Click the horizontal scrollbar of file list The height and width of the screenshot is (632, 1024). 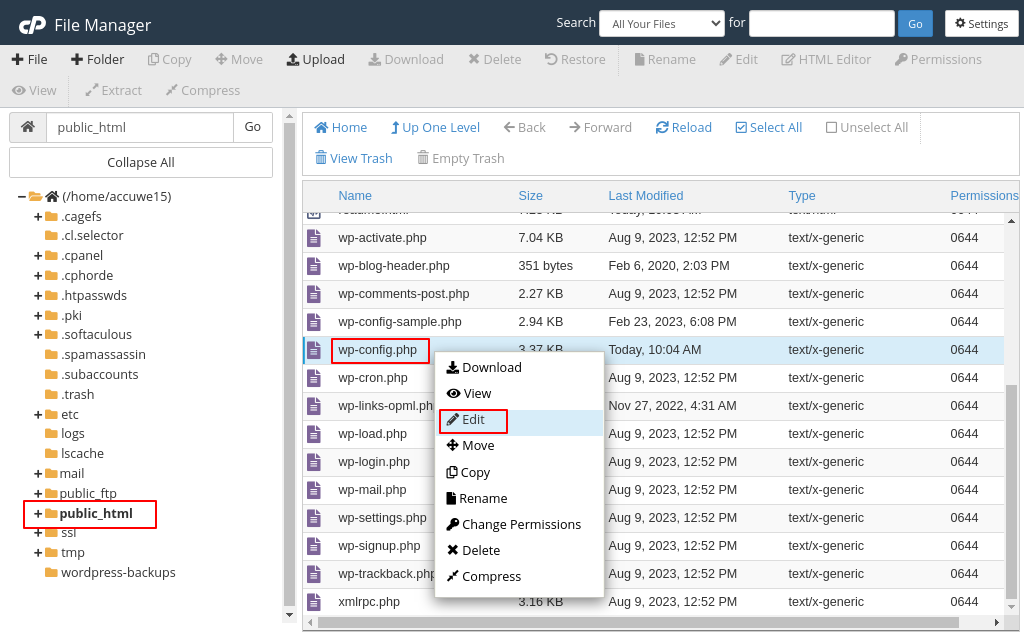(638, 622)
